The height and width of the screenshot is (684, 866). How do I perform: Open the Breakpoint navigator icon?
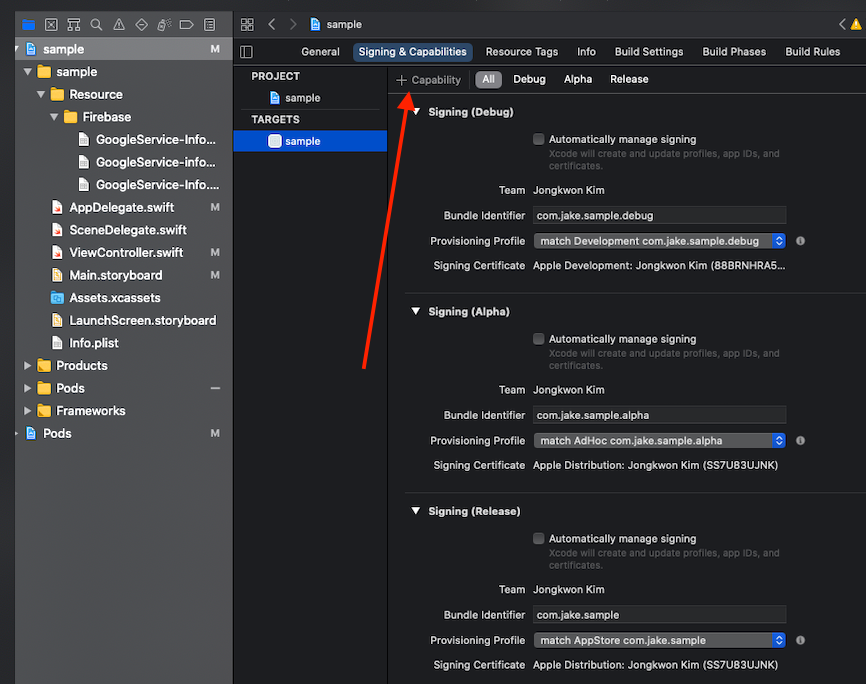tap(187, 25)
